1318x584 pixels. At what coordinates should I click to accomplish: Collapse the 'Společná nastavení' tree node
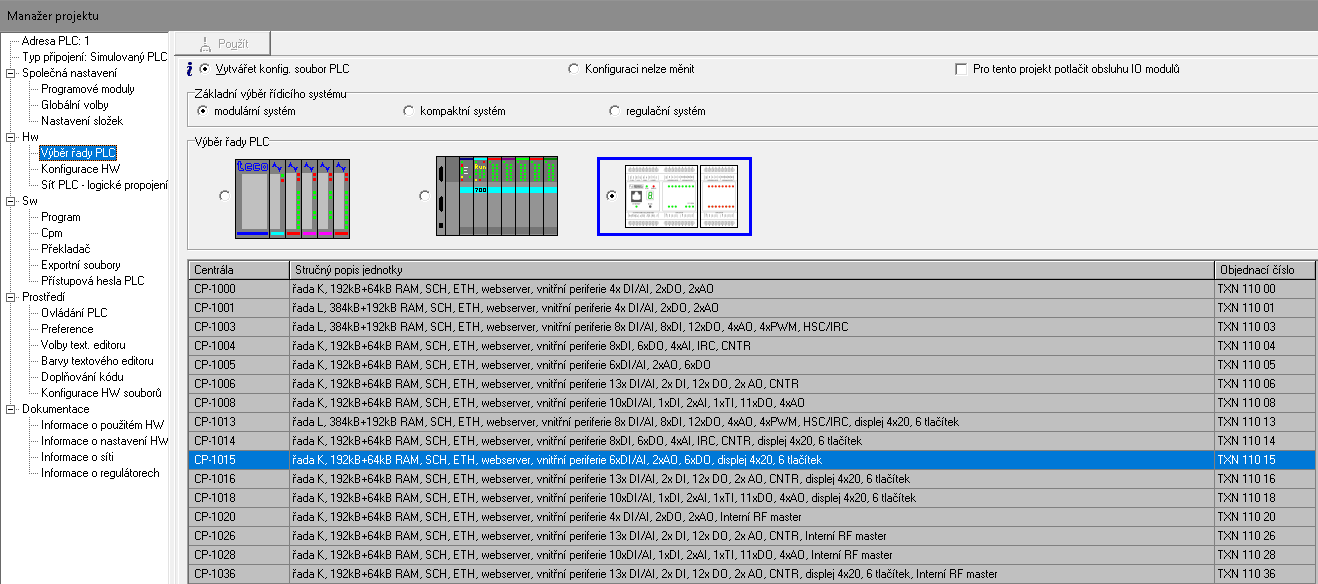click(x=11, y=73)
